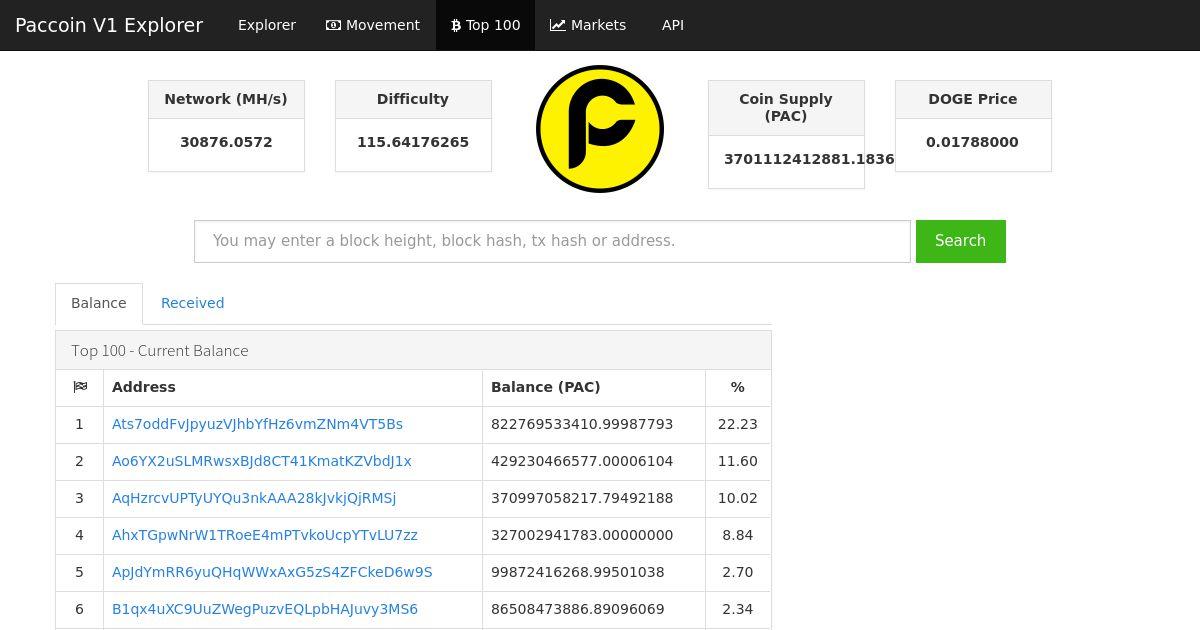The image size is (1200, 630).
Task: Open the API menu item
Action: point(673,25)
